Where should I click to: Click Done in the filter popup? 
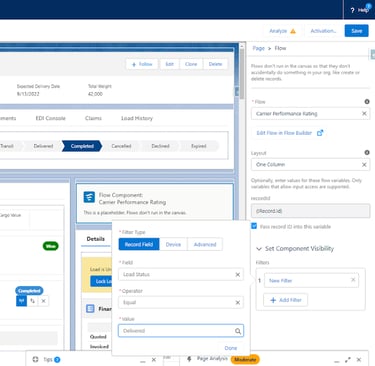click(231, 348)
